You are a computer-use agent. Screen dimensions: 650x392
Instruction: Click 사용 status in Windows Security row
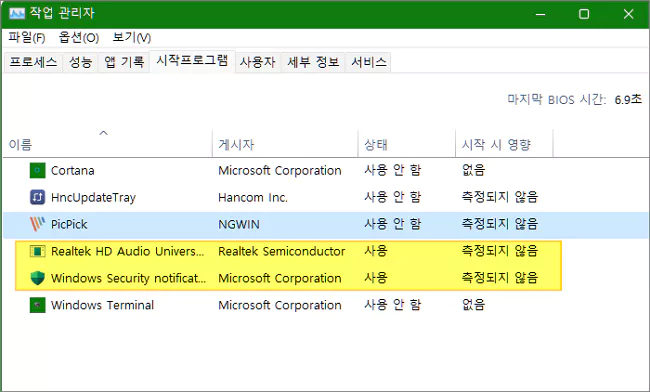coord(376,278)
